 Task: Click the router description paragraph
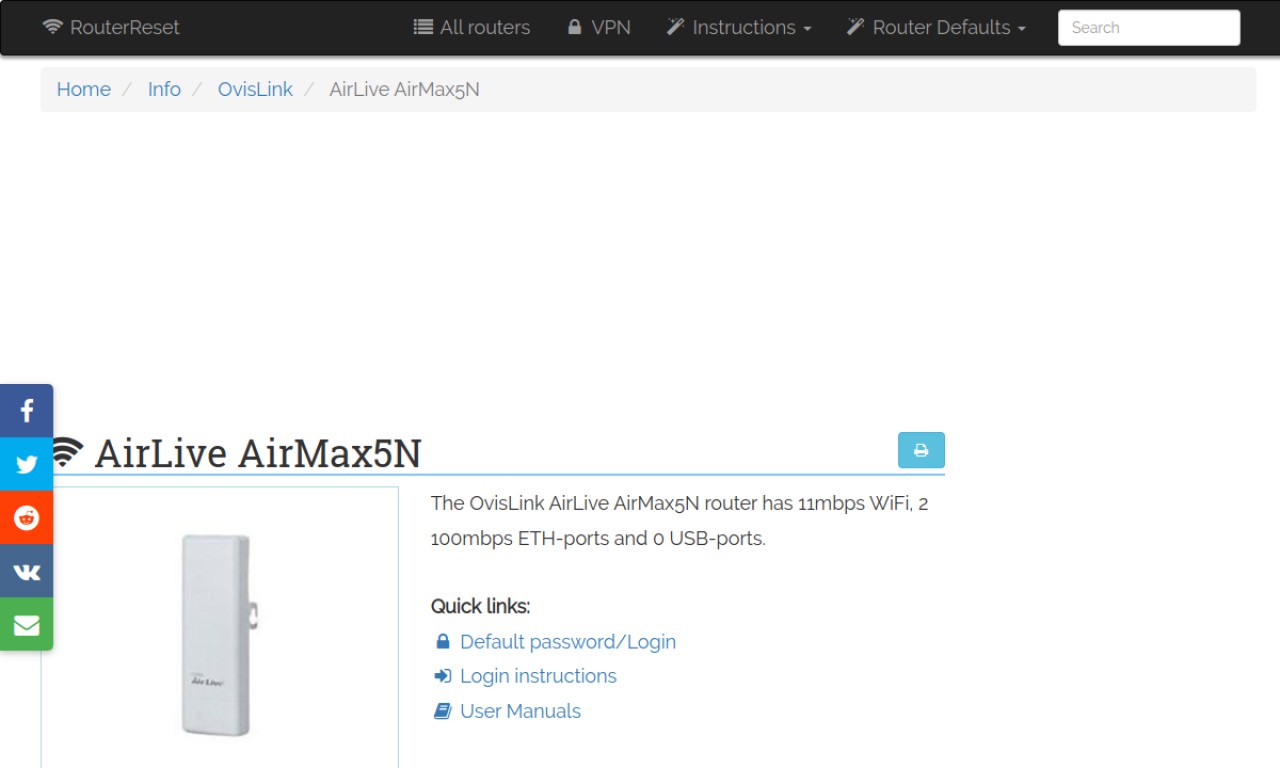tap(680, 521)
